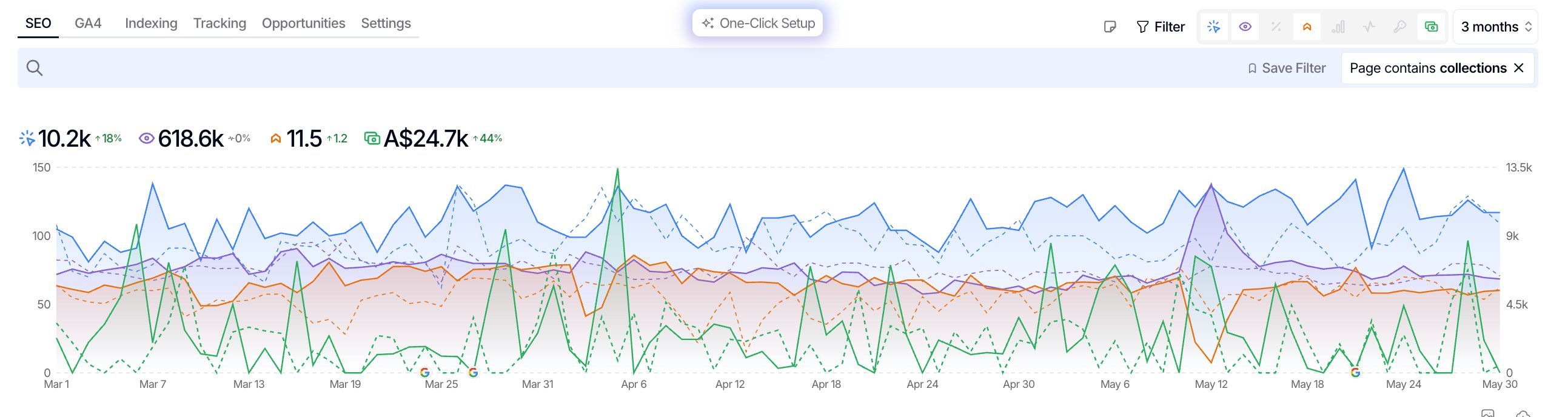Click the Google update marker near Mar 24
This screenshot has height=417, width=1568.
click(x=425, y=373)
